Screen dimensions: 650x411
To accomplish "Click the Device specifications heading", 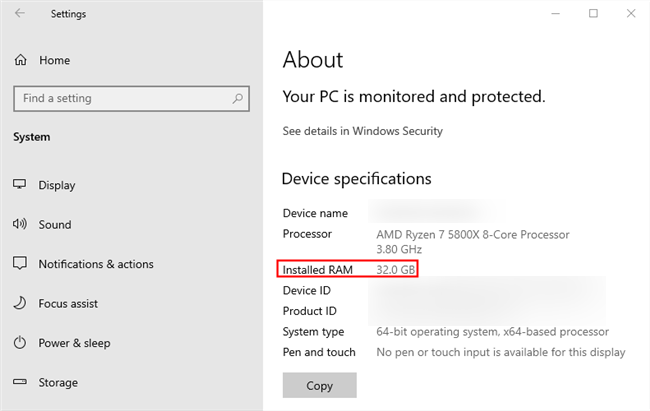I will [356, 179].
